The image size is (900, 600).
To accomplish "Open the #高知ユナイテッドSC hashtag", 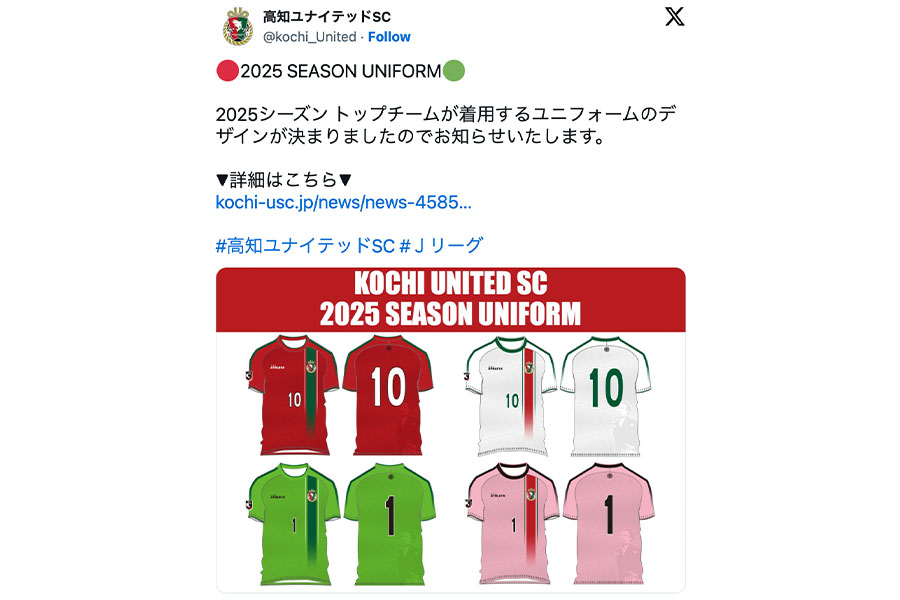I will 305,246.
